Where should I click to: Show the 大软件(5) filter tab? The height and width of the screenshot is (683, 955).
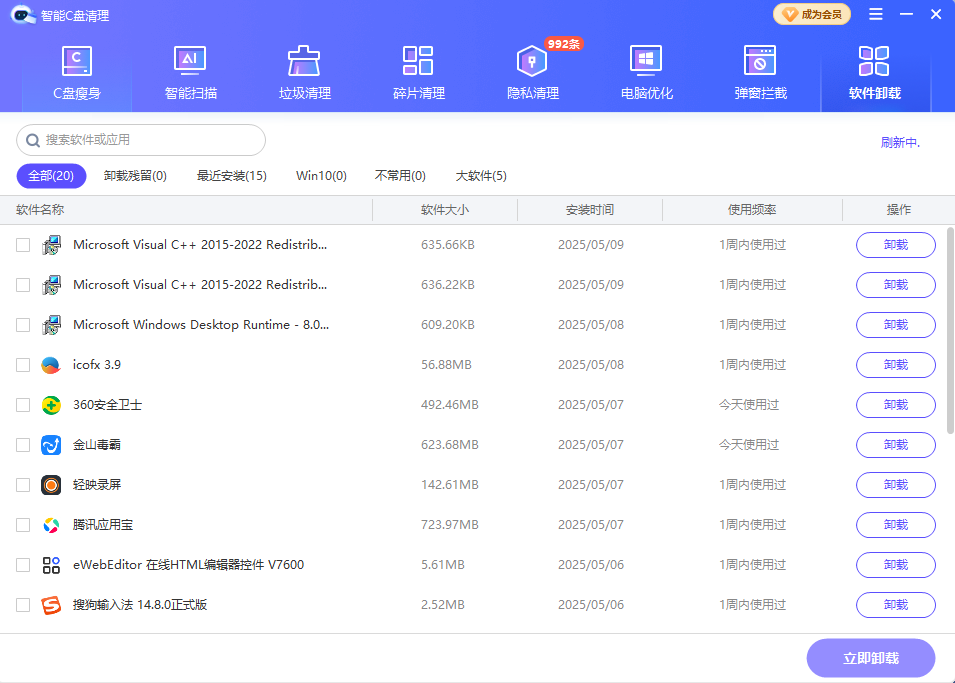coord(481,176)
